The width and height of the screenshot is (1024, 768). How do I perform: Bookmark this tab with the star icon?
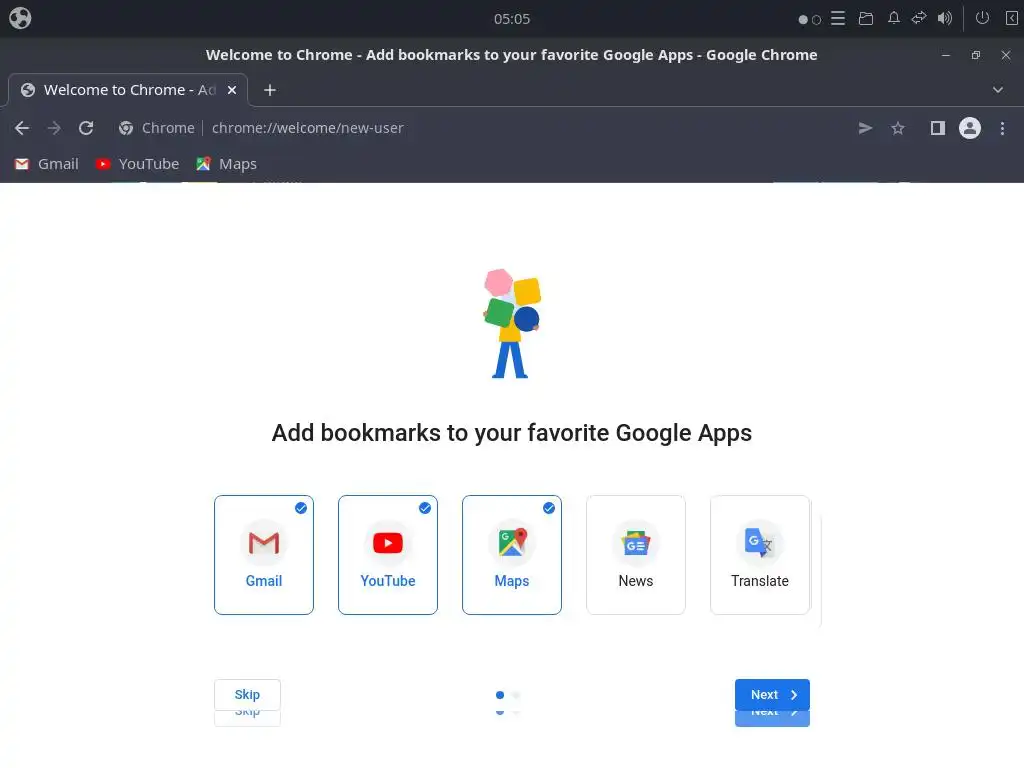[898, 128]
